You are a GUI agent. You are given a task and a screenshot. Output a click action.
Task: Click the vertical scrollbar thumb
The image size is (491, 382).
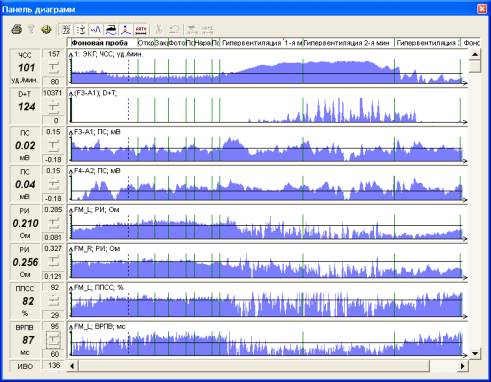(x=475, y=66)
